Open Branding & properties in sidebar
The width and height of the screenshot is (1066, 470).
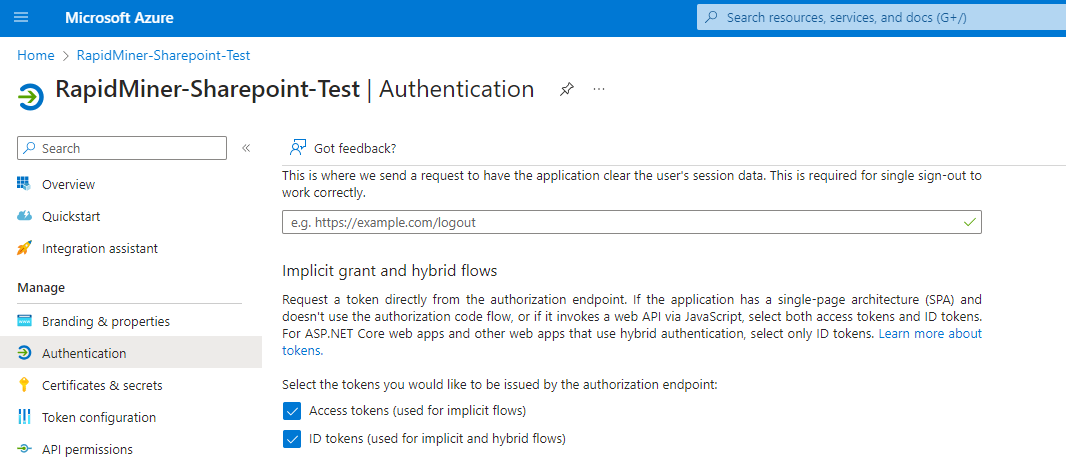105,321
